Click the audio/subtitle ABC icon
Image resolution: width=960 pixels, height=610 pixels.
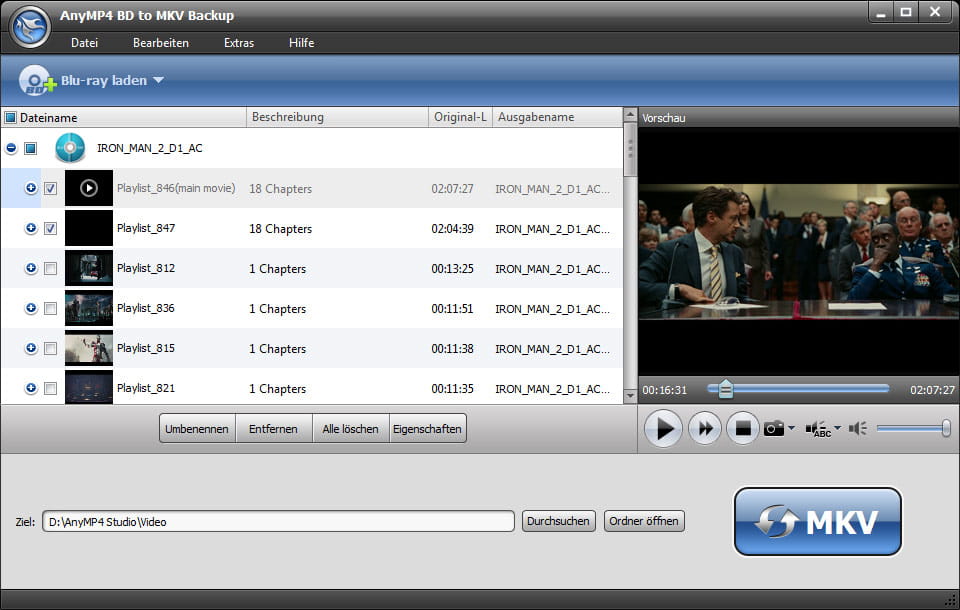click(x=819, y=429)
